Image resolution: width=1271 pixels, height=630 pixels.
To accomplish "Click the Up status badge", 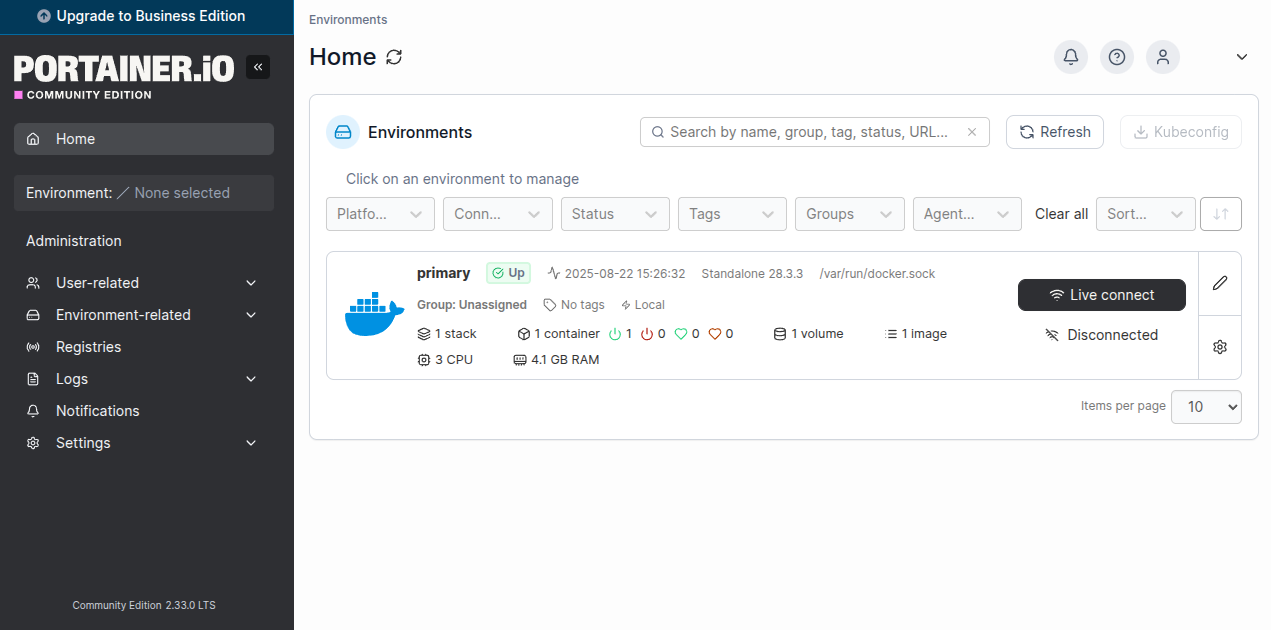I will click(x=509, y=273).
